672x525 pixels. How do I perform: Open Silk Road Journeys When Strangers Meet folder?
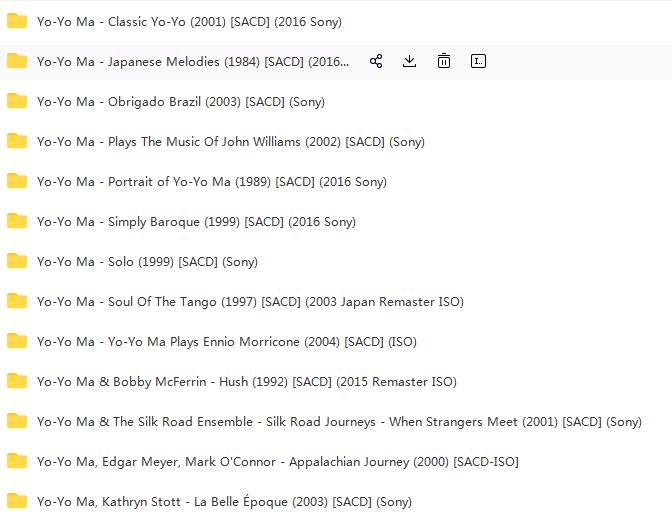point(339,422)
